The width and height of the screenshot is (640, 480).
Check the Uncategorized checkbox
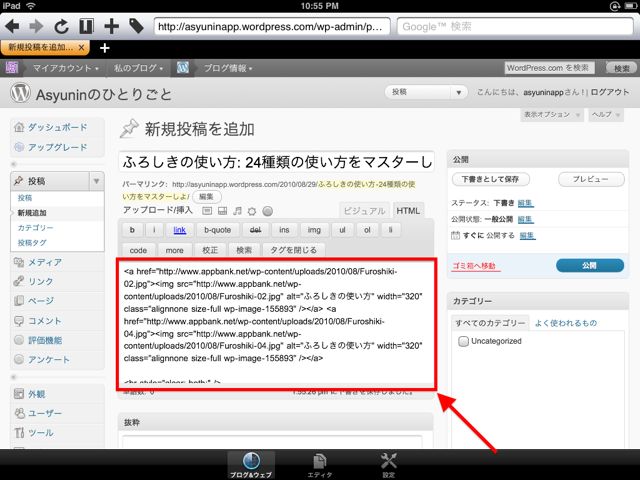coord(463,341)
